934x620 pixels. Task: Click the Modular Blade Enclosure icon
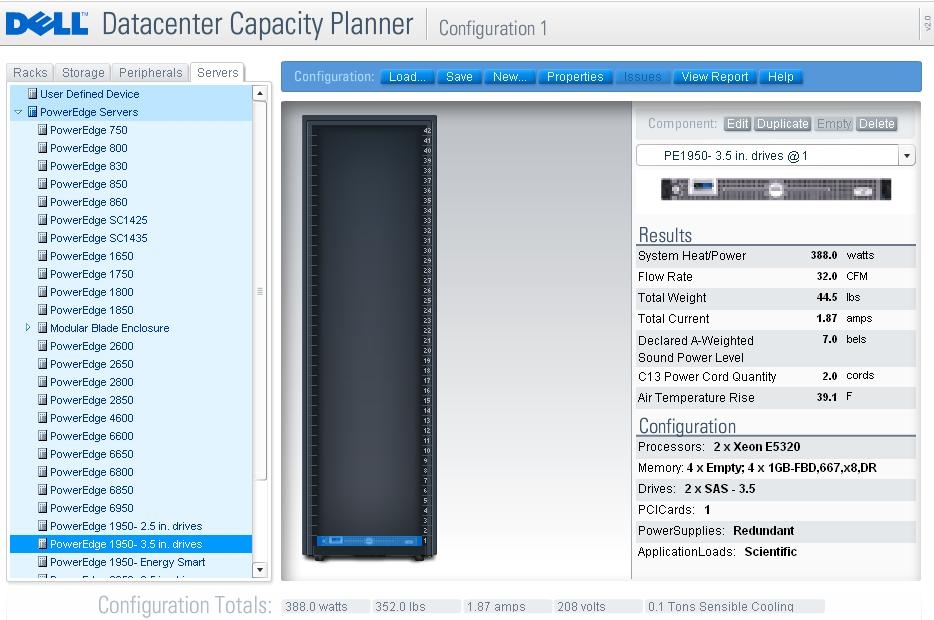click(42, 328)
